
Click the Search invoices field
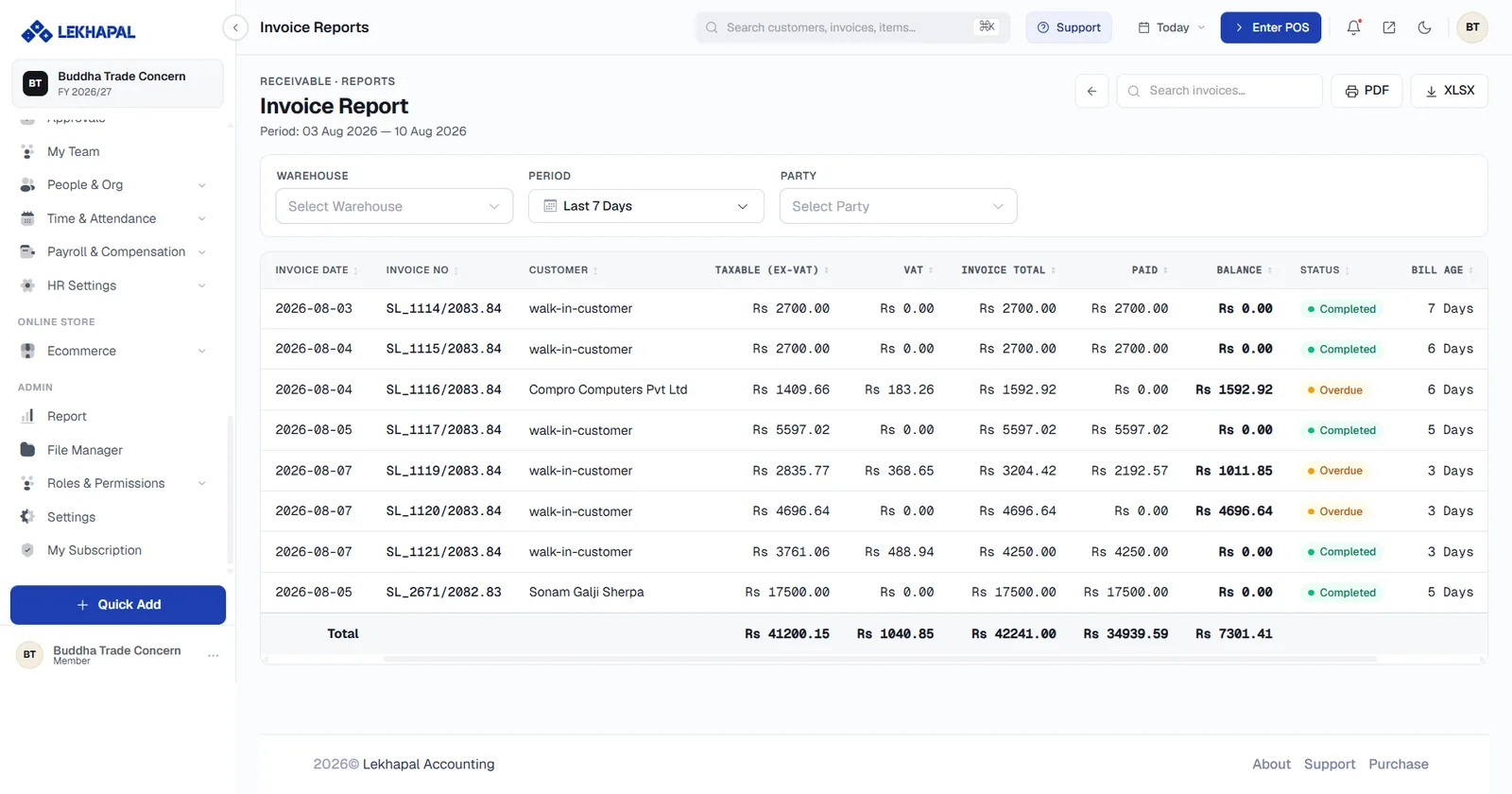[x=1219, y=91]
